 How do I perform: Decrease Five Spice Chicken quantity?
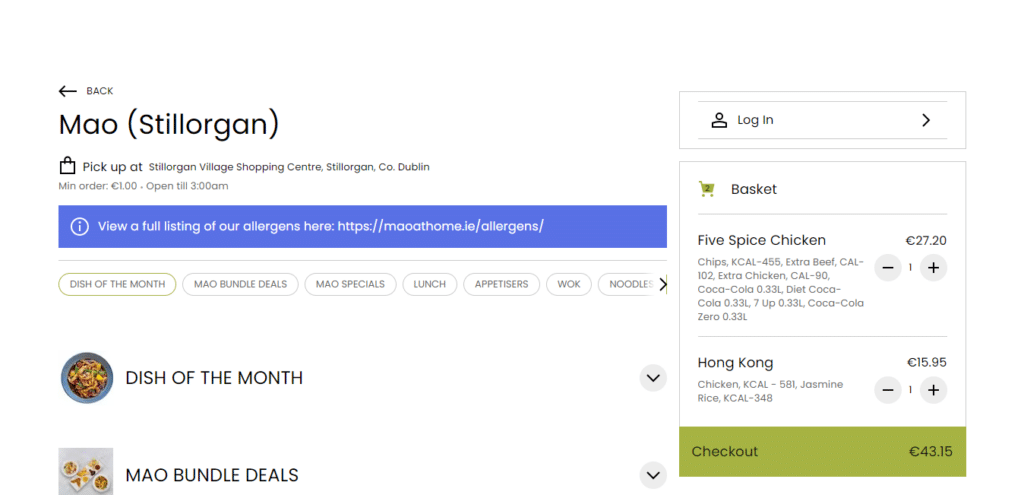888,268
